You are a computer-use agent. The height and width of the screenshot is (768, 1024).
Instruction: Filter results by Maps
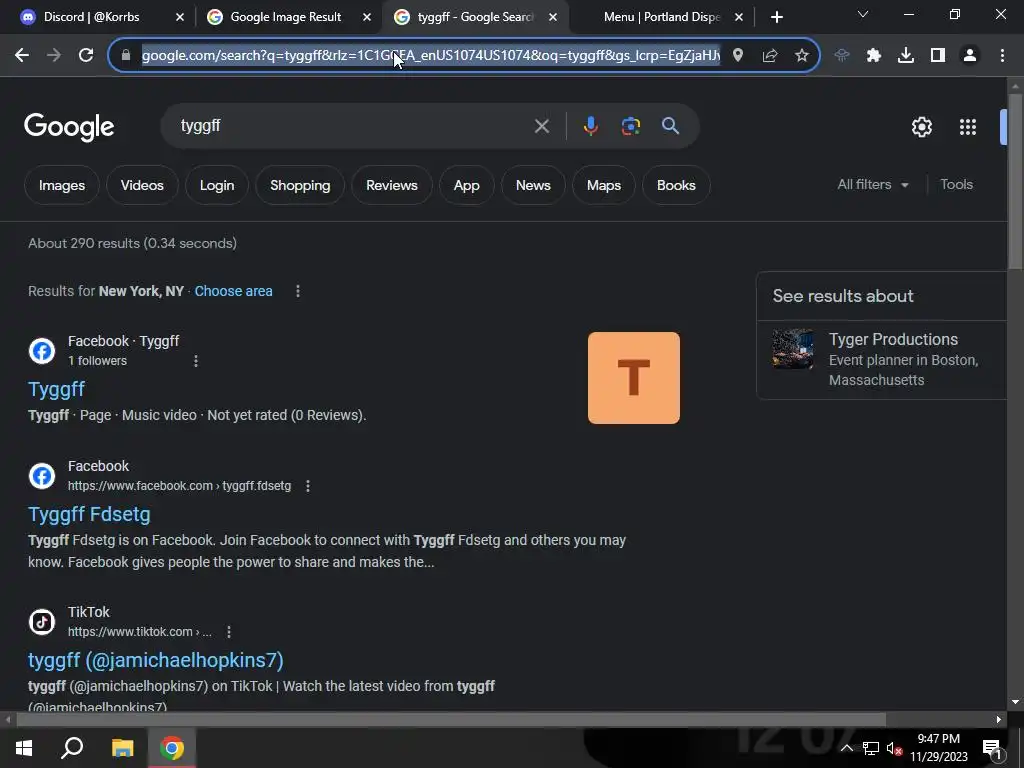coord(604,185)
